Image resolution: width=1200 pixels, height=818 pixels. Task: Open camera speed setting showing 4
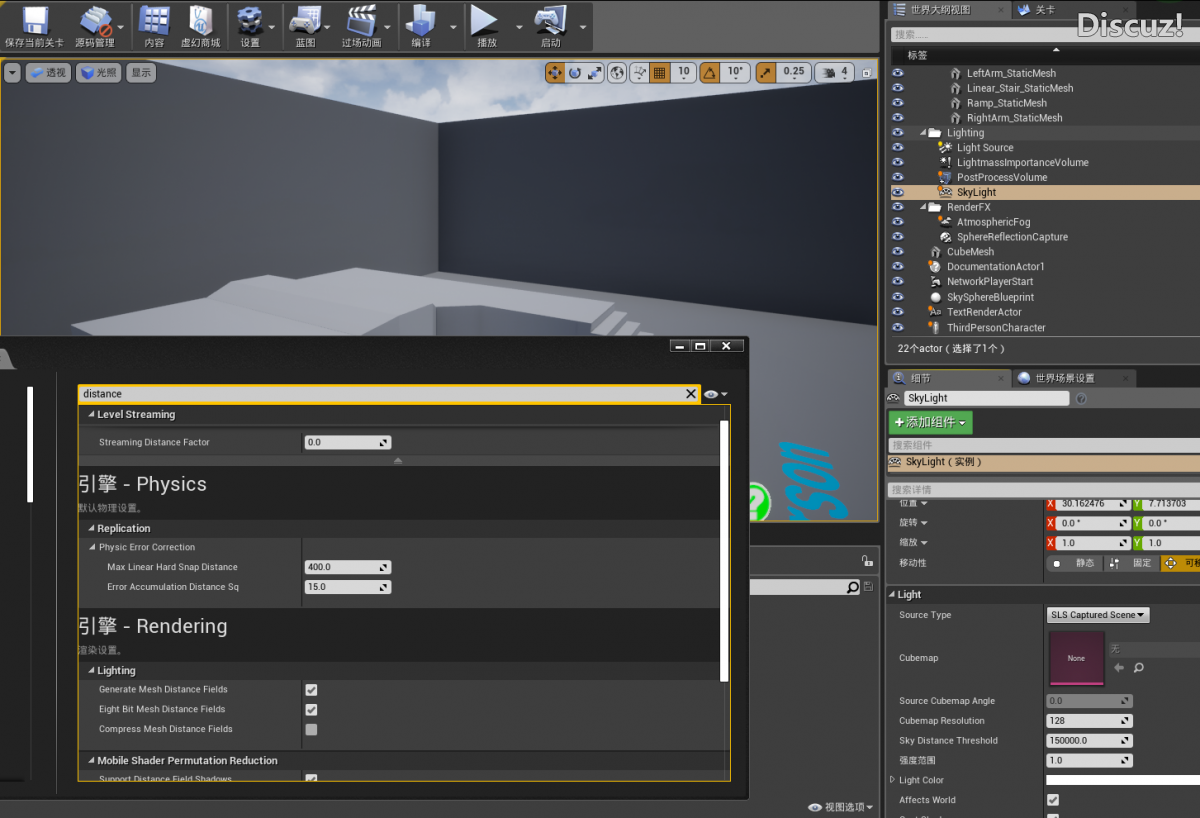[x=834, y=72]
